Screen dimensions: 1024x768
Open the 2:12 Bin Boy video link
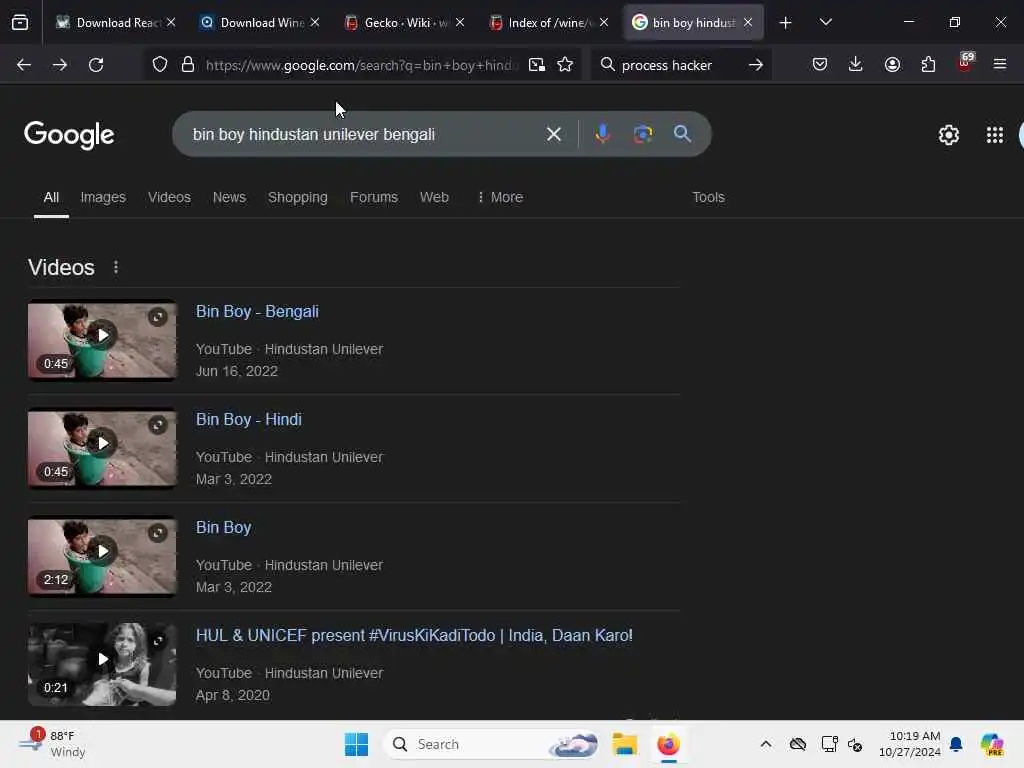point(223,528)
